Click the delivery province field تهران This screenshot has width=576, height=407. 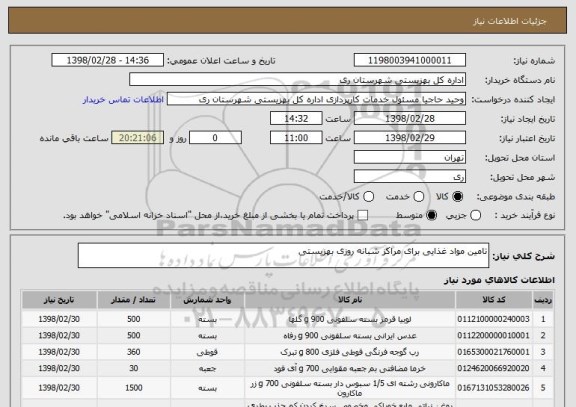[410, 158]
